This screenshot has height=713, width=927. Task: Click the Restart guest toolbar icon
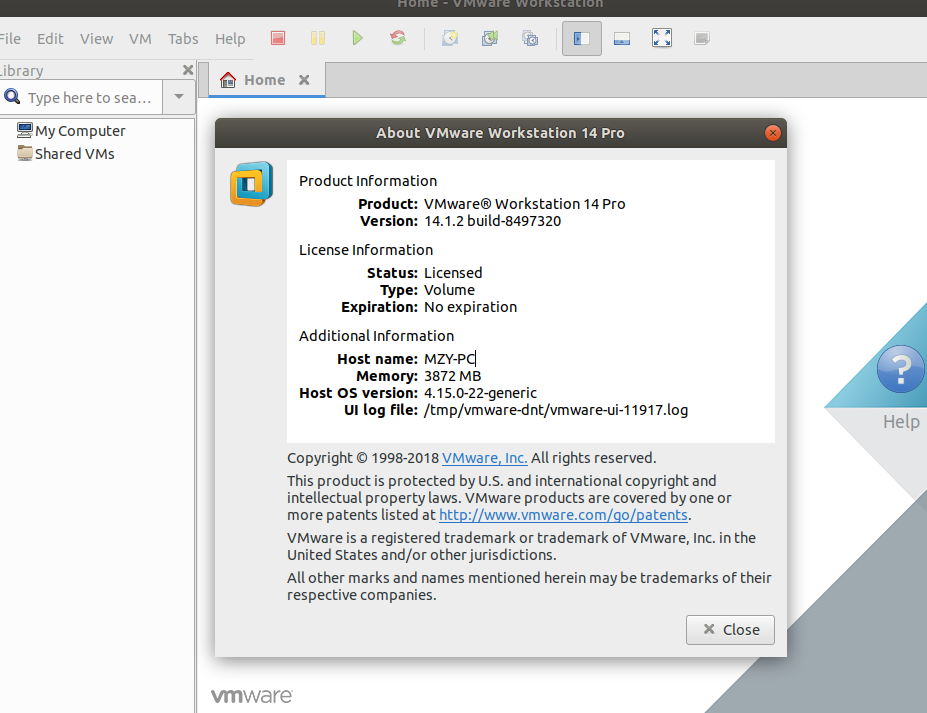[398, 38]
